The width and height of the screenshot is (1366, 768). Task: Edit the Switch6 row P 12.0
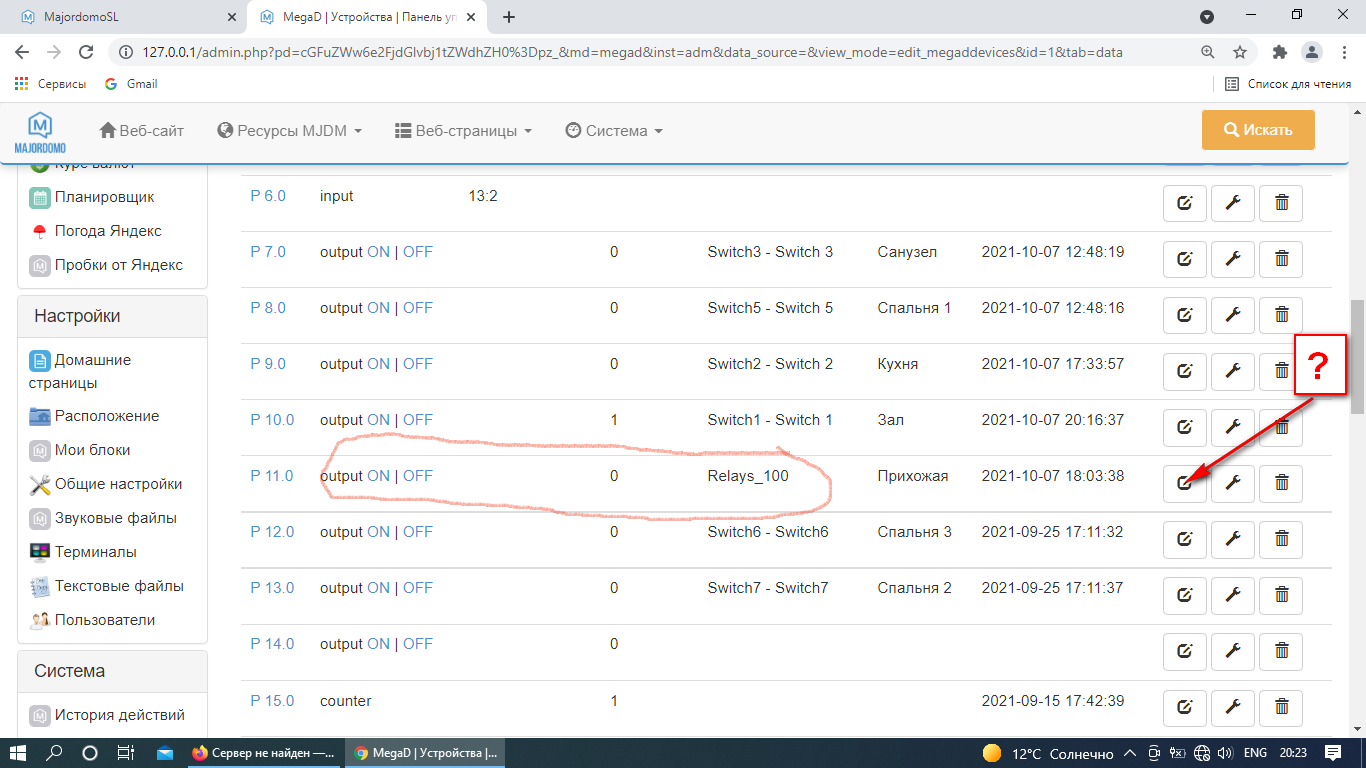(x=1185, y=540)
